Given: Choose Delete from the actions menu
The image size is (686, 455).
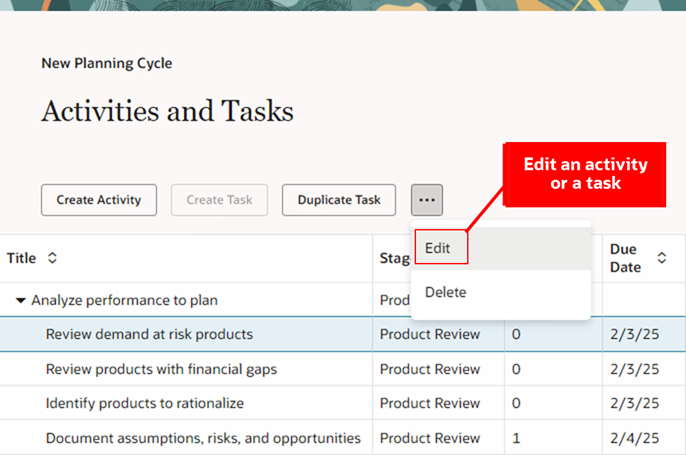Looking at the screenshot, I should [x=445, y=292].
